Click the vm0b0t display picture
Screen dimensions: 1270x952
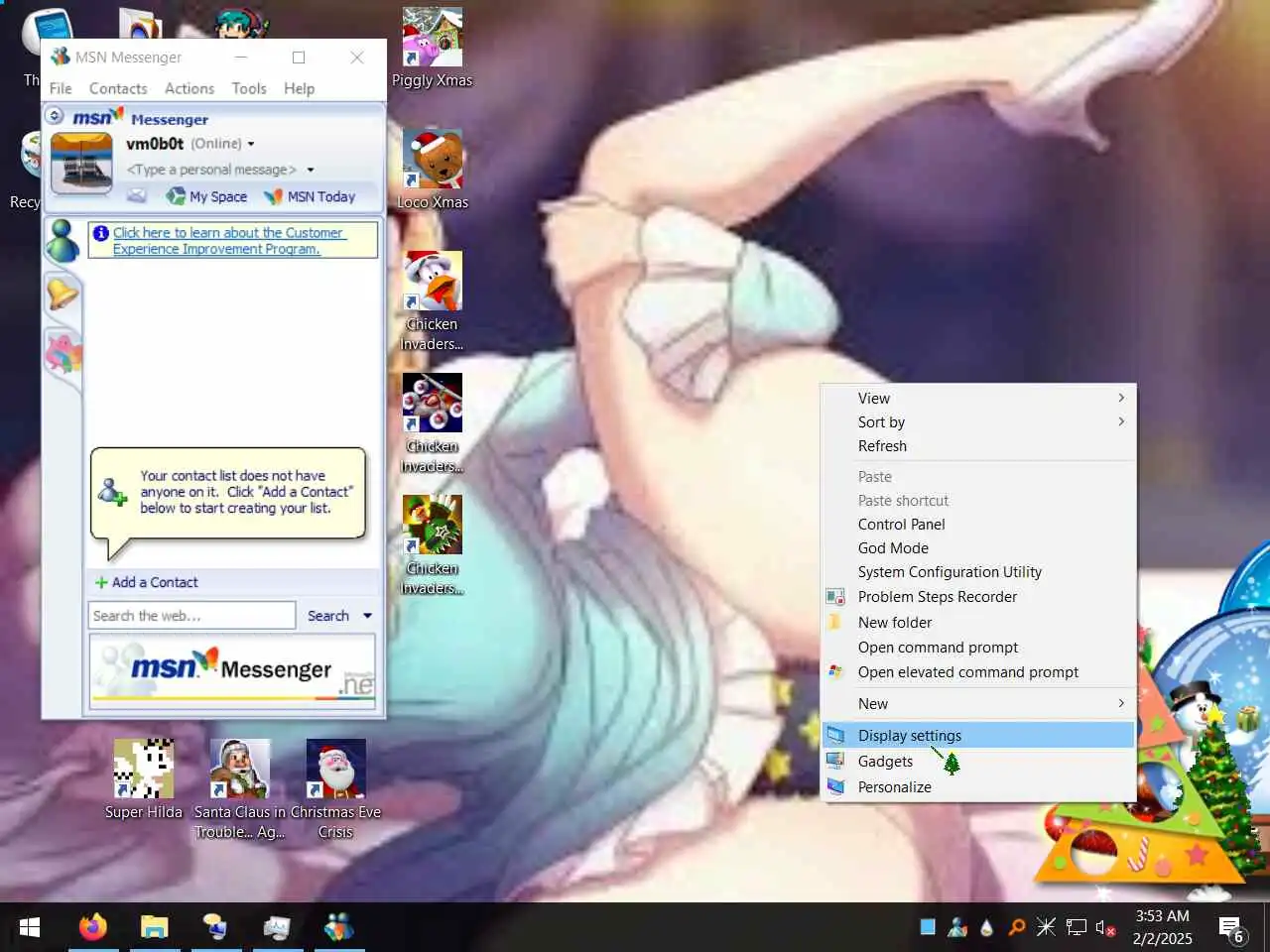pyautogui.click(x=81, y=164)
